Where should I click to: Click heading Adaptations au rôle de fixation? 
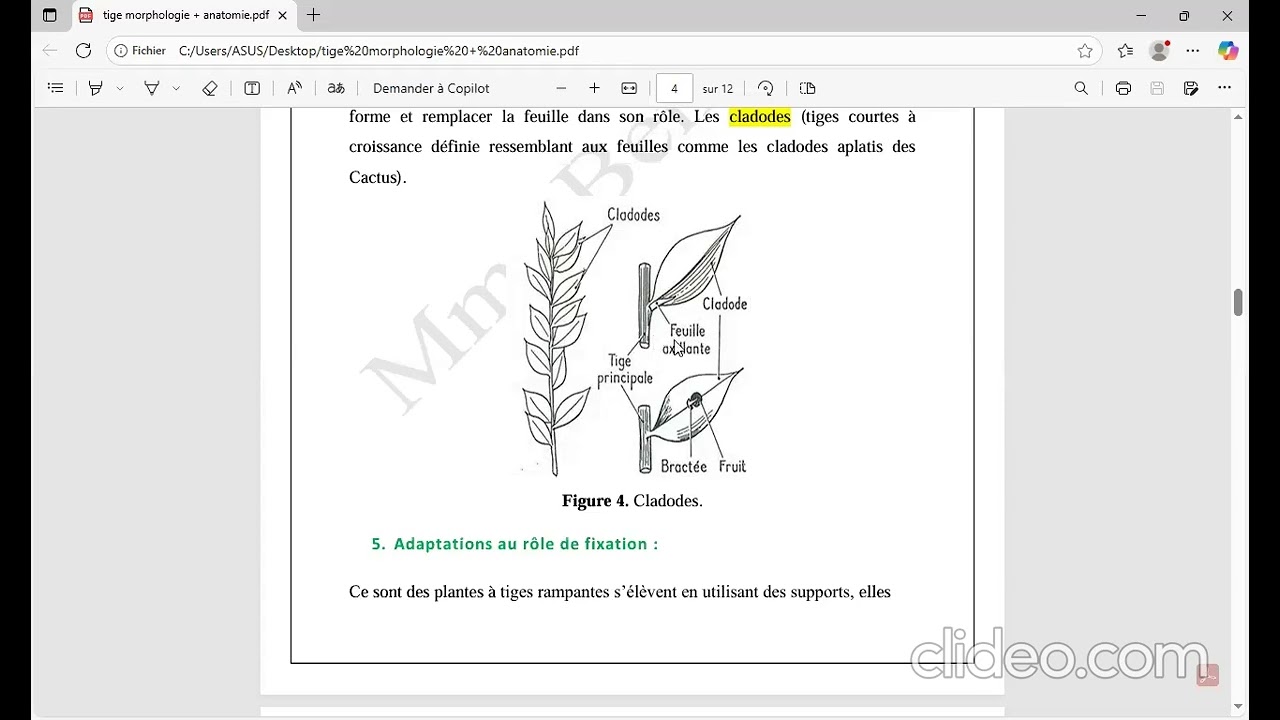click(515, 544)
